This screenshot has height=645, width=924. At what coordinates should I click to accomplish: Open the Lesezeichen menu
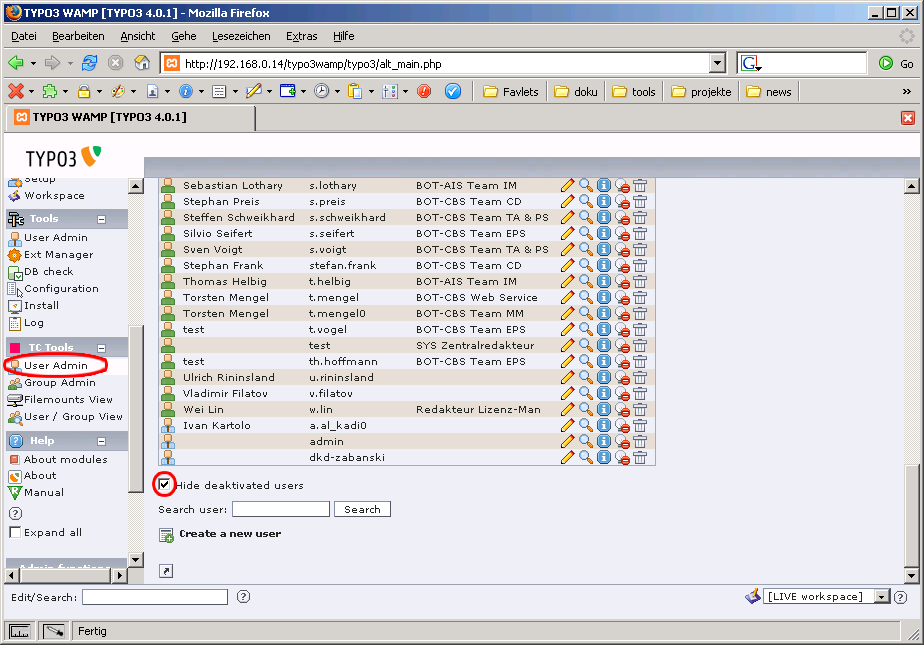pos(241,36)
